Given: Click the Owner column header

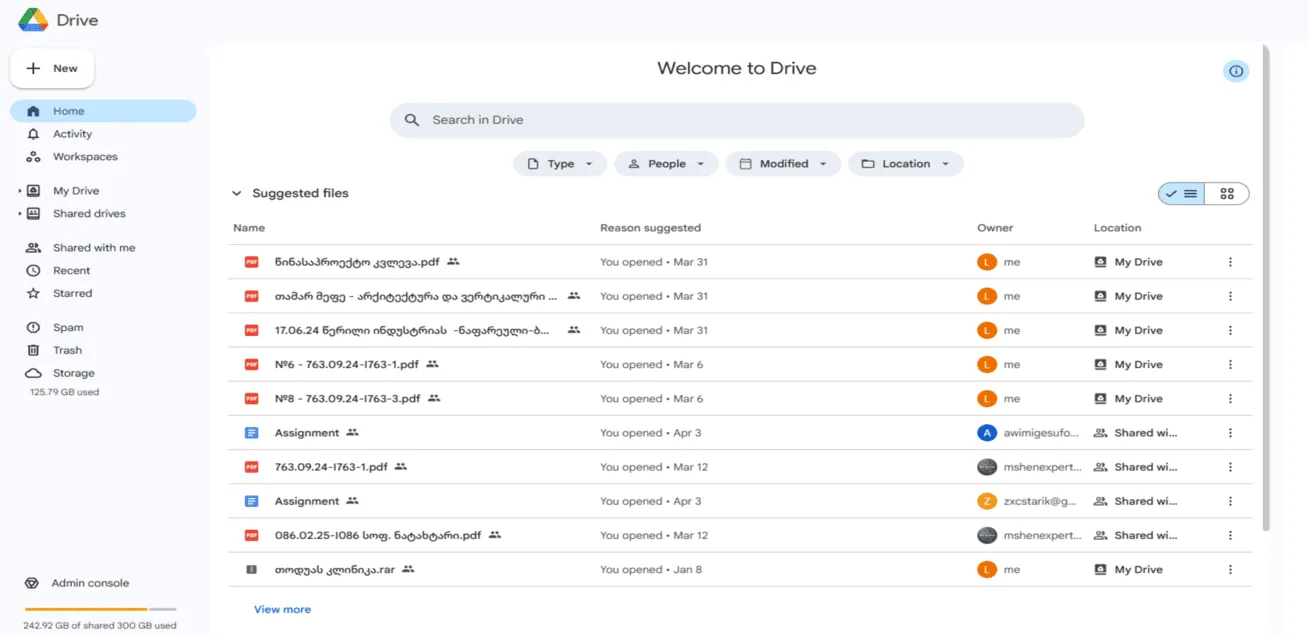Looking at the screenshot, I should click(995, 228).
